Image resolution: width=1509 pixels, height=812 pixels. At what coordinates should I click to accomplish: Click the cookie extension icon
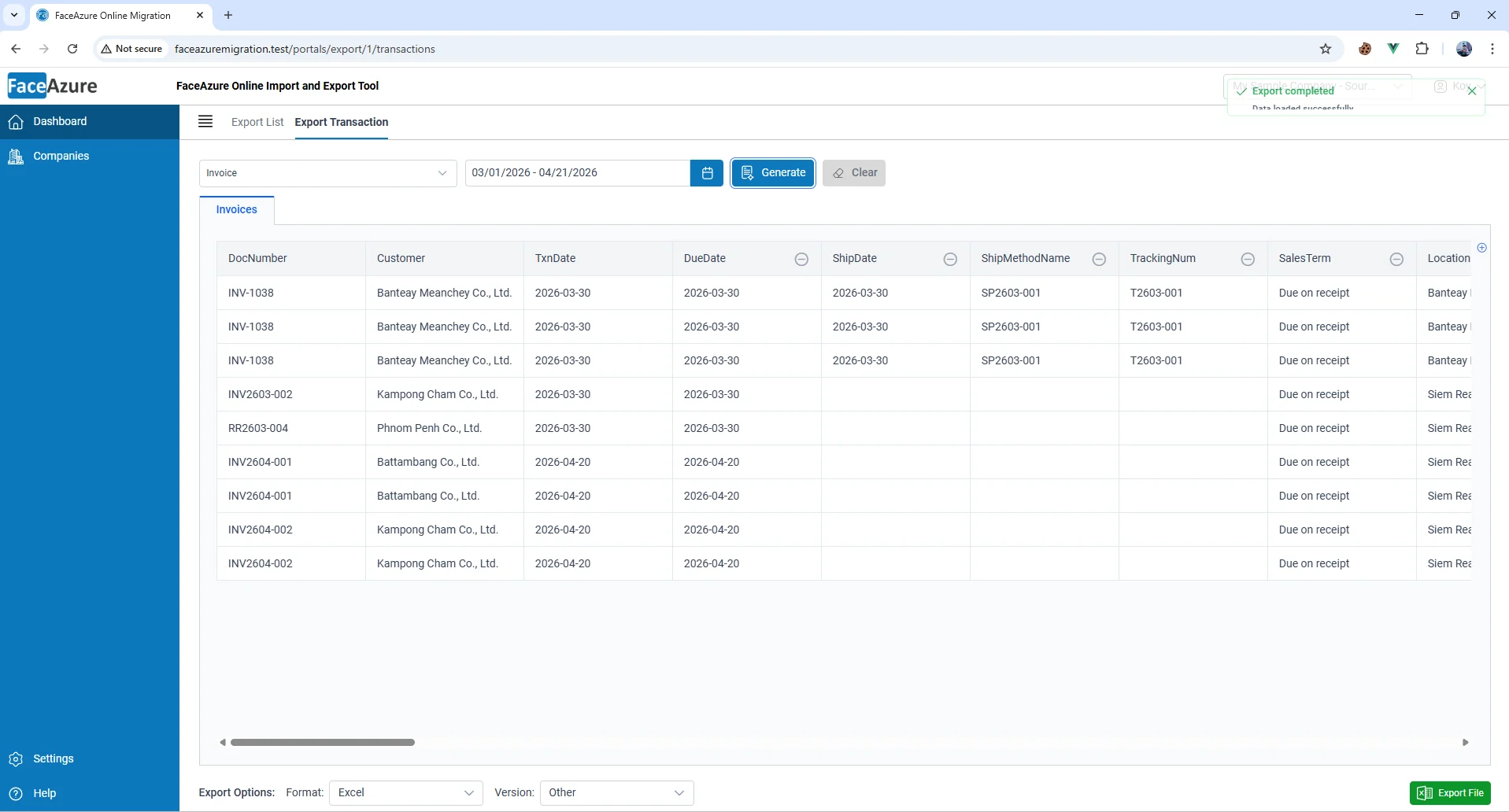coord(1365,49)
